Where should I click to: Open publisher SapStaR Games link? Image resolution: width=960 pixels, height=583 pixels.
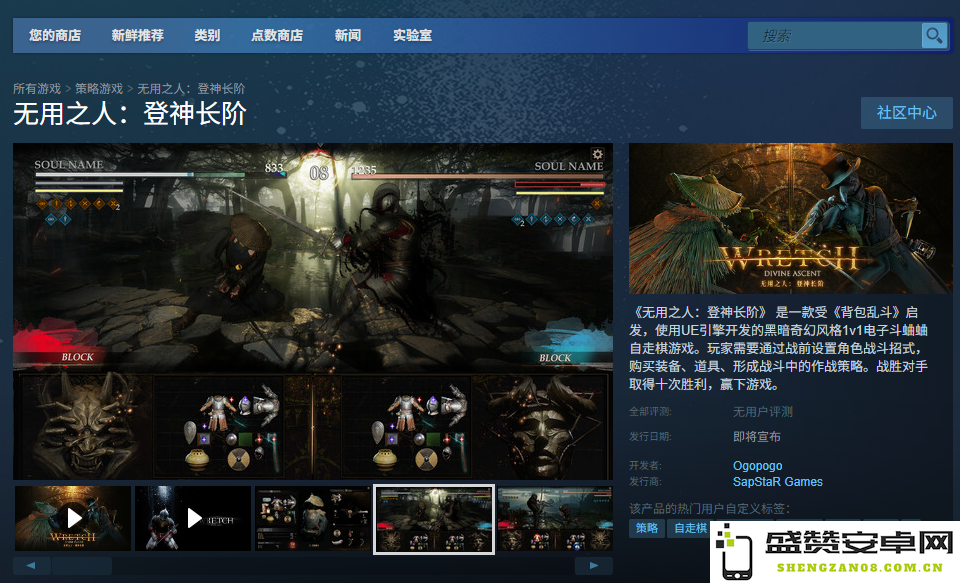778,482
